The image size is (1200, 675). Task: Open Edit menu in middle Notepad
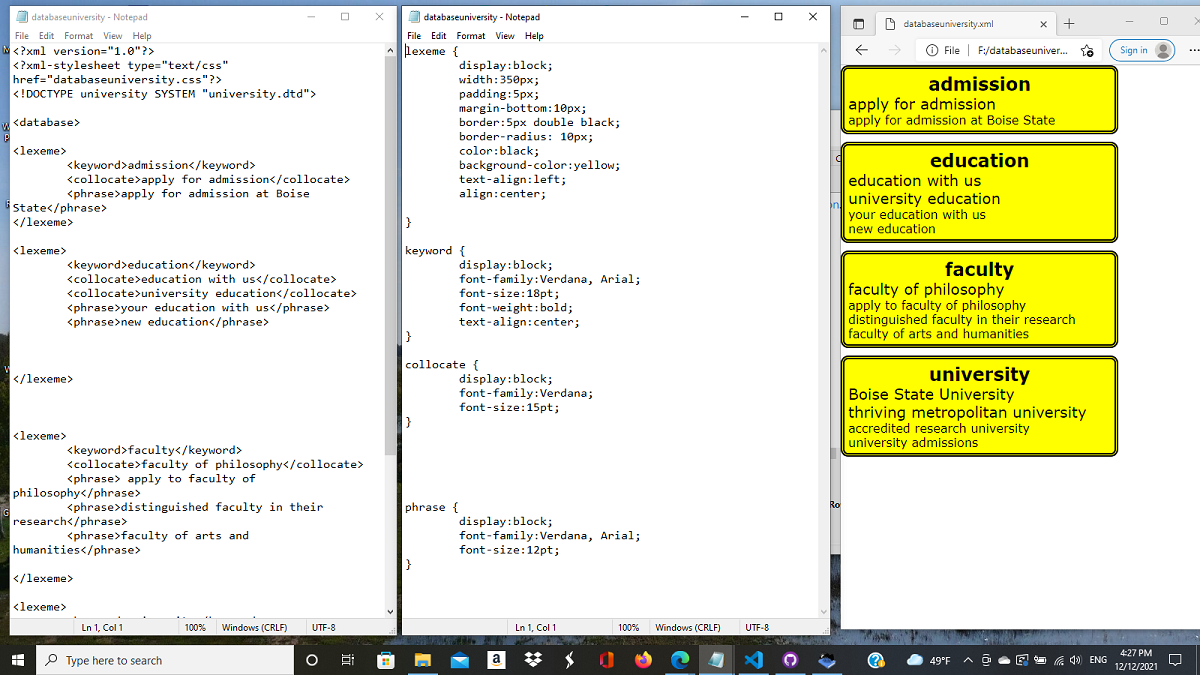[x=439, y=36]
